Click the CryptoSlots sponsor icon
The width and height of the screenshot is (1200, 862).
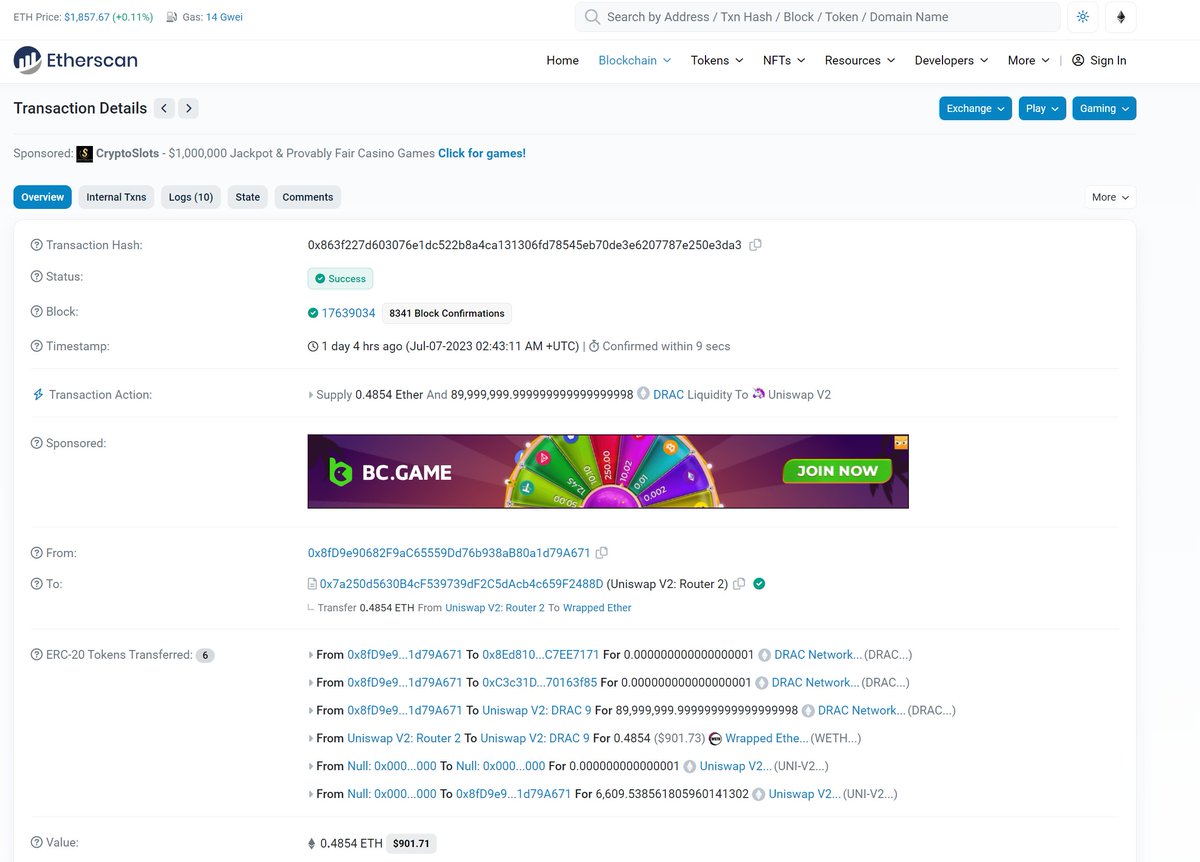click(x=85, y=154)
